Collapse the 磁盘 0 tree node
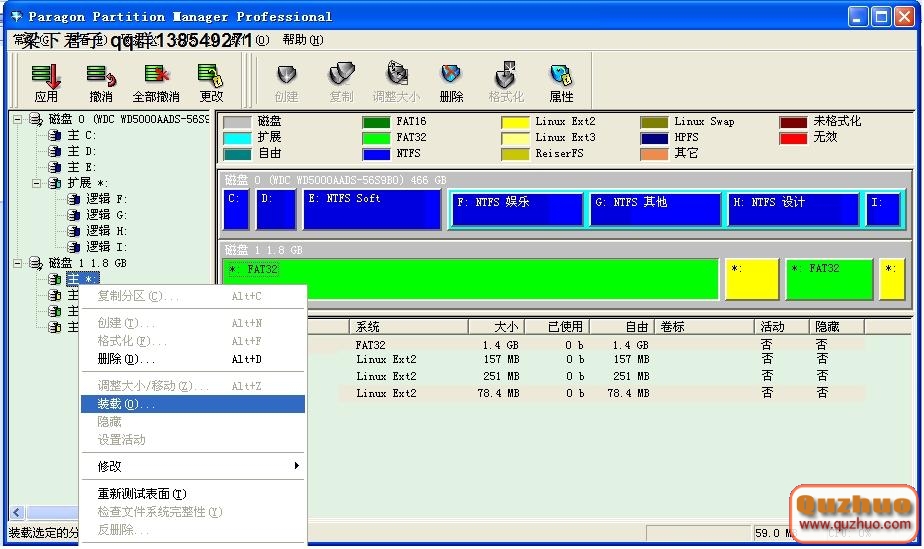 coord(18,119)
